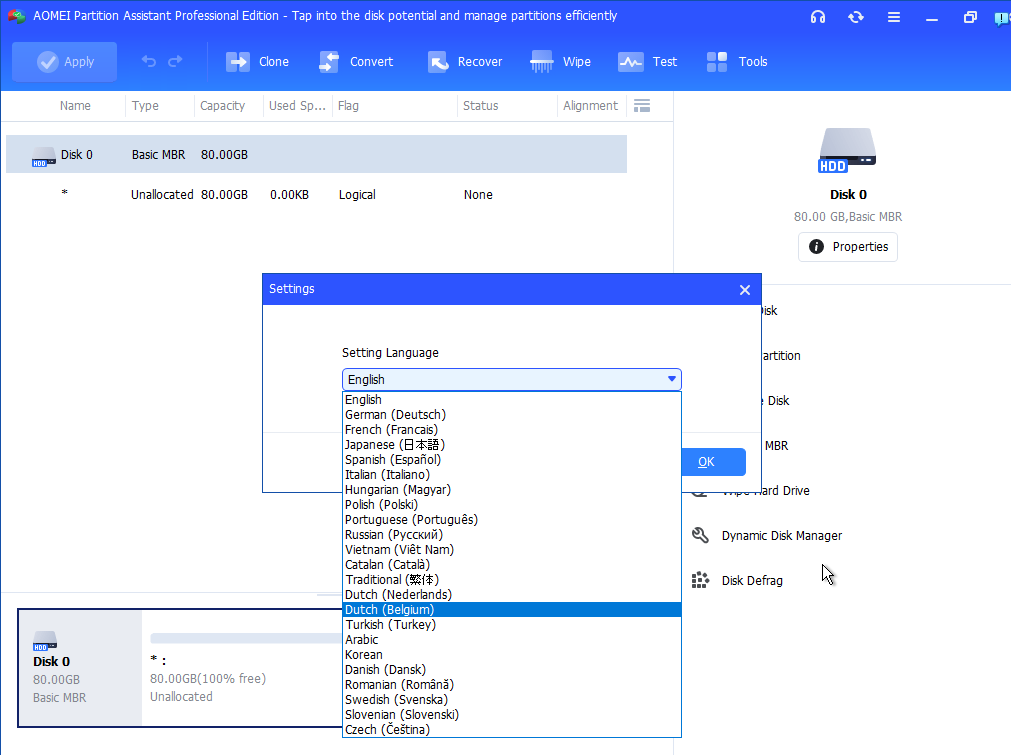Viewport: 1011px width, 755px height.
Task: Click the Properties button
Action: (848, 247)
